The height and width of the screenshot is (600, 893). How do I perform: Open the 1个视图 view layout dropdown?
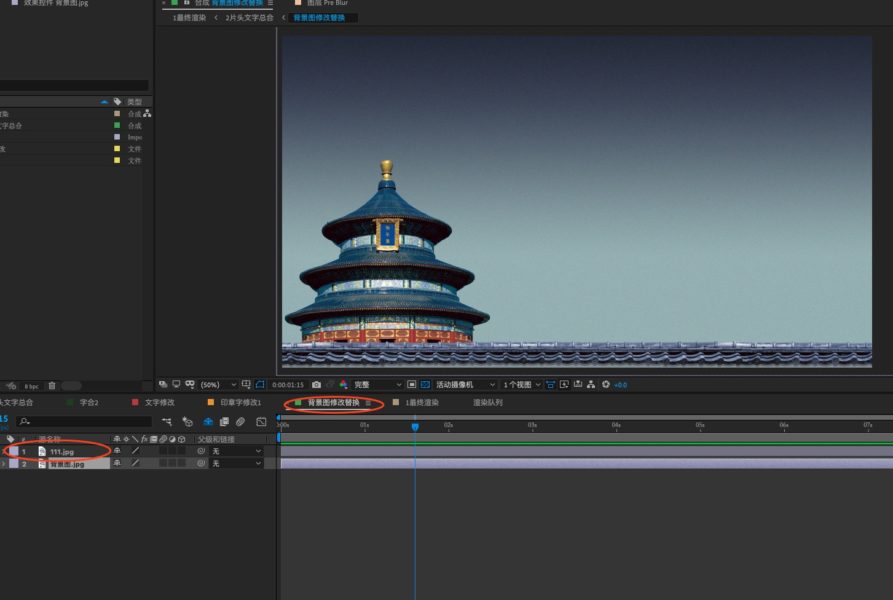coord(521,385)
